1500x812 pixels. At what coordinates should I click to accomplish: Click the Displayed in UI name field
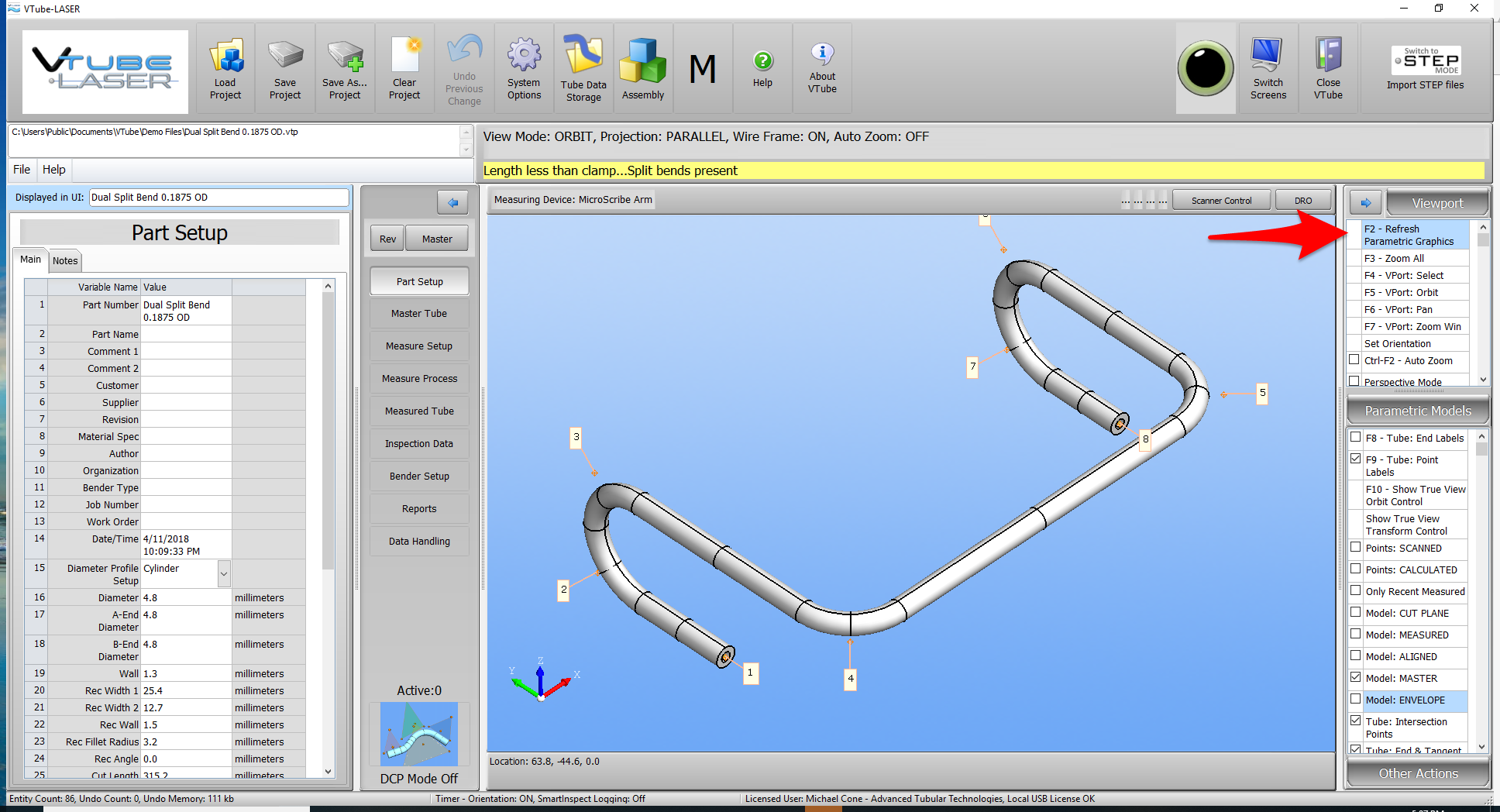(218, 198)
